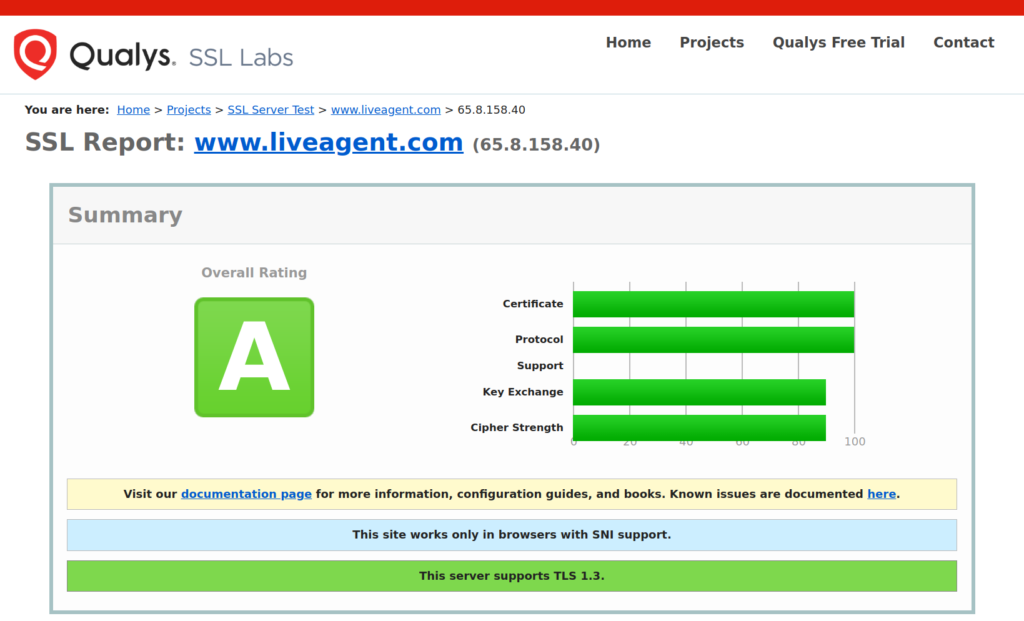
Task: Click the TLS 1.3 support banner
Action: tap(511, 575)
